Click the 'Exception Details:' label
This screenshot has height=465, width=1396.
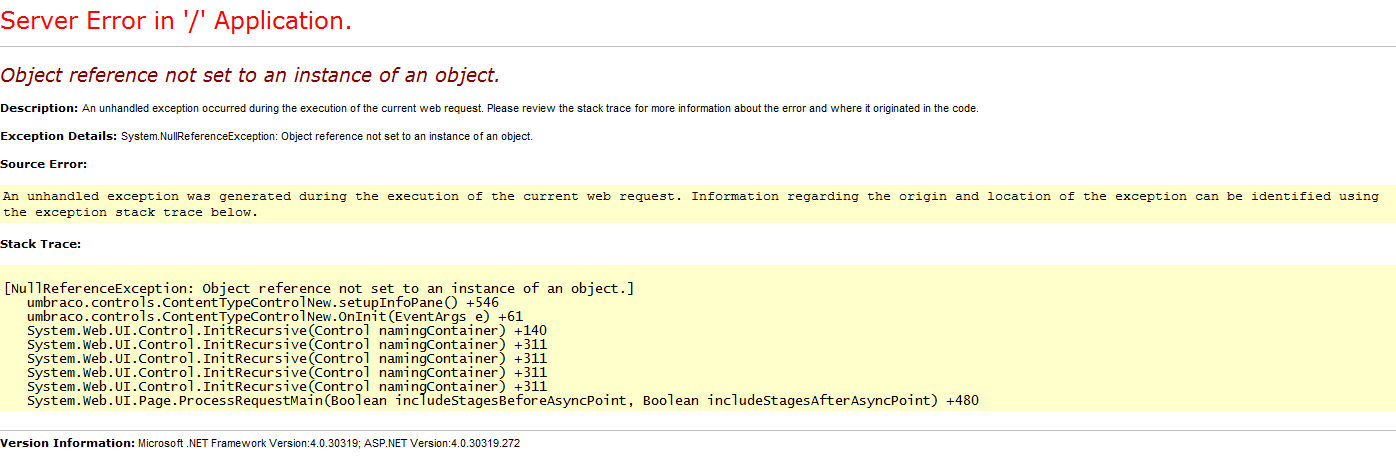click(x=59, y=136)
